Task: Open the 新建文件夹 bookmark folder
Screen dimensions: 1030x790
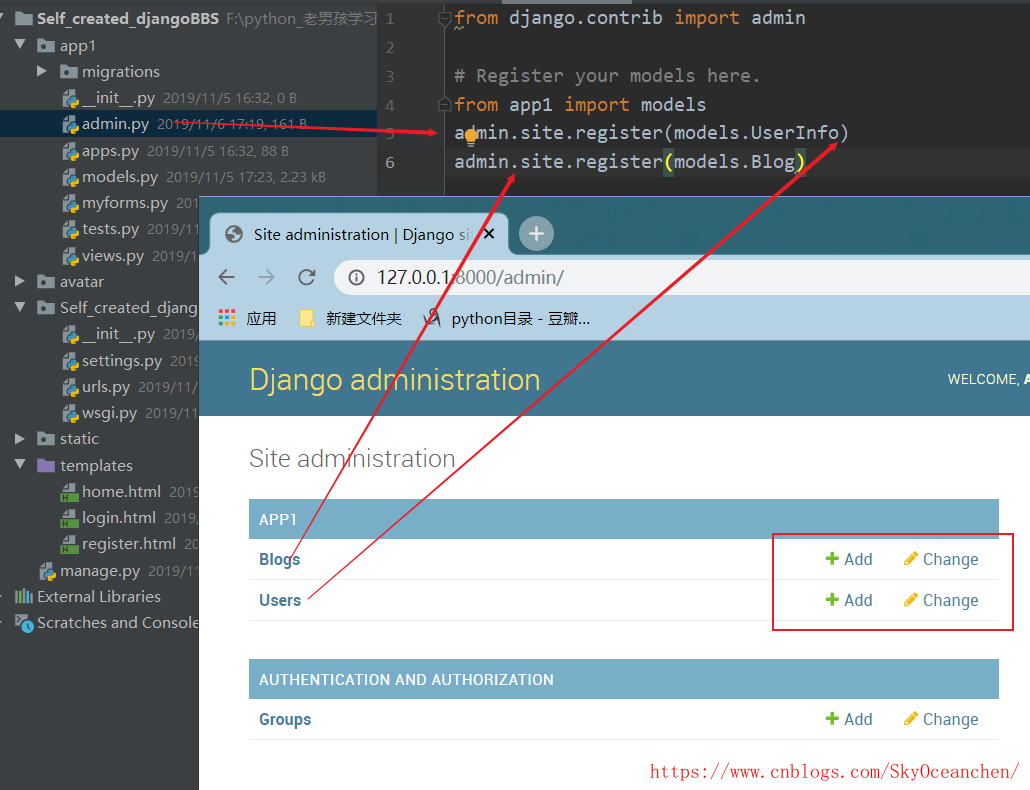Action: [350, 318]
